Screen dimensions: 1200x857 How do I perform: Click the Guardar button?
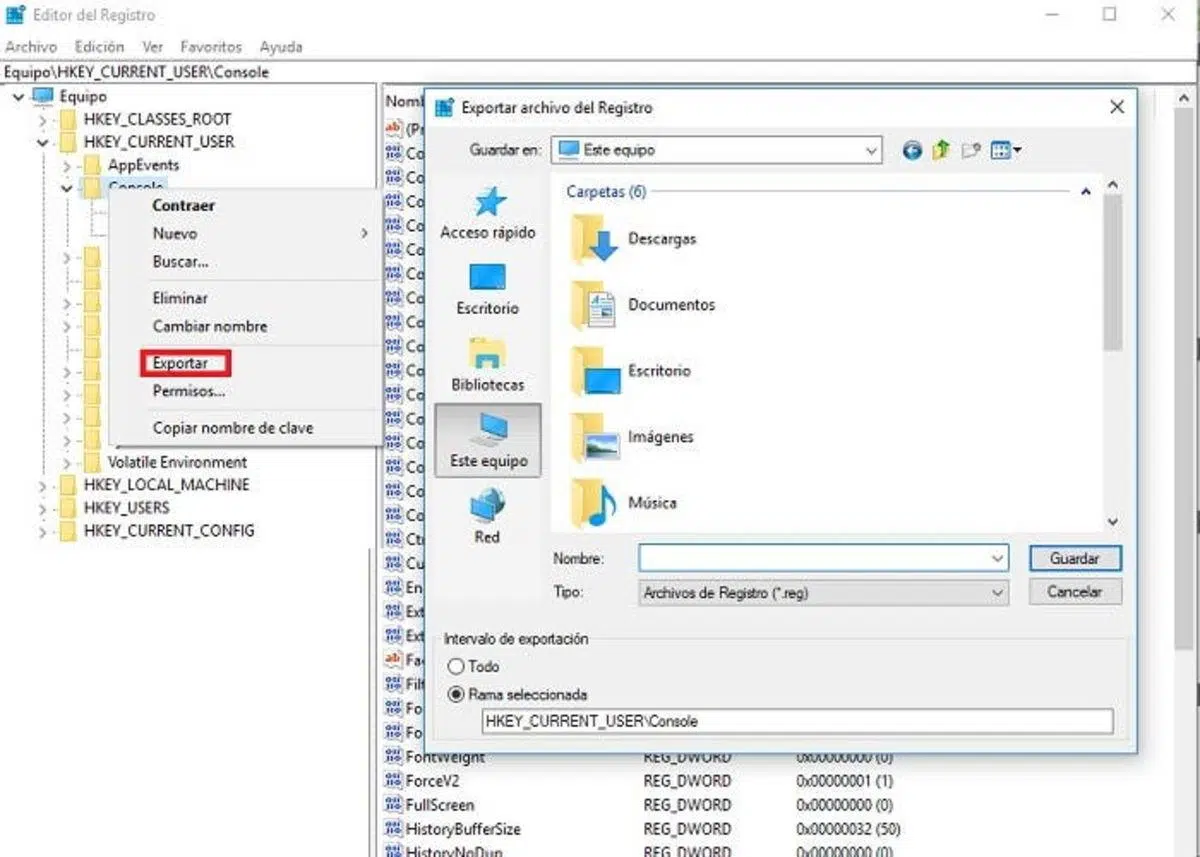coord(1074,559)
